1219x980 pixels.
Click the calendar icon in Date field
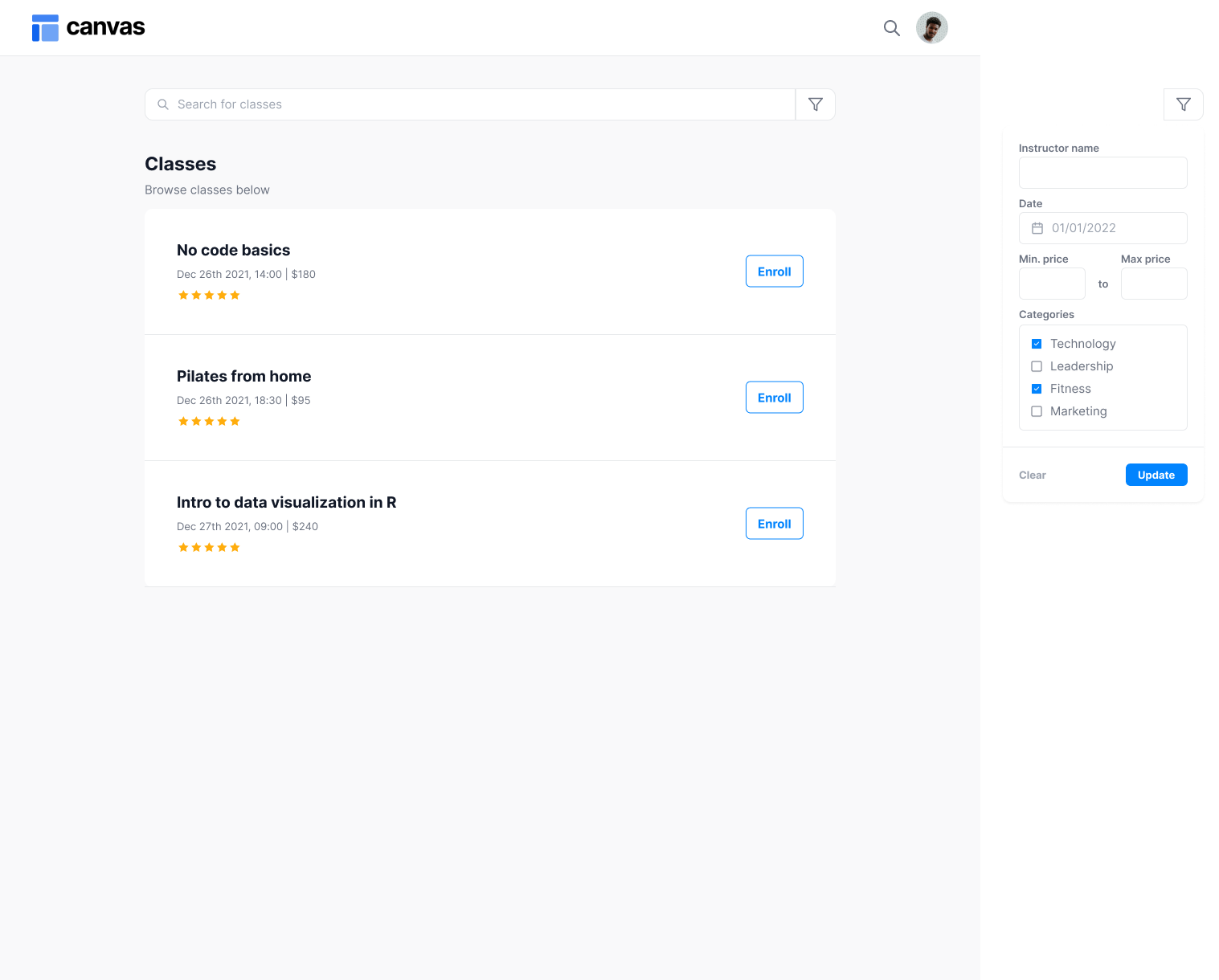[1037, 228]
